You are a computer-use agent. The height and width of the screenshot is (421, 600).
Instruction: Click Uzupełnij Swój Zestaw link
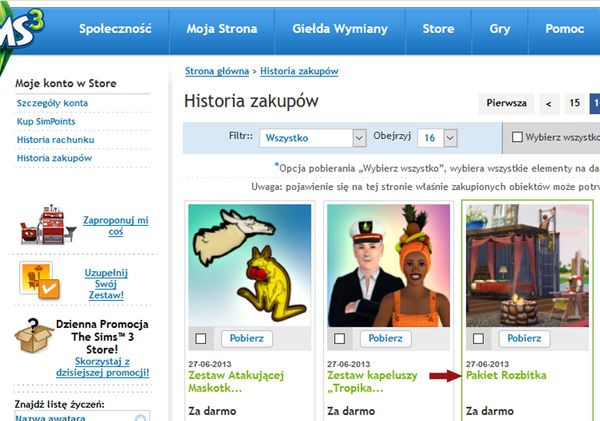106,284
